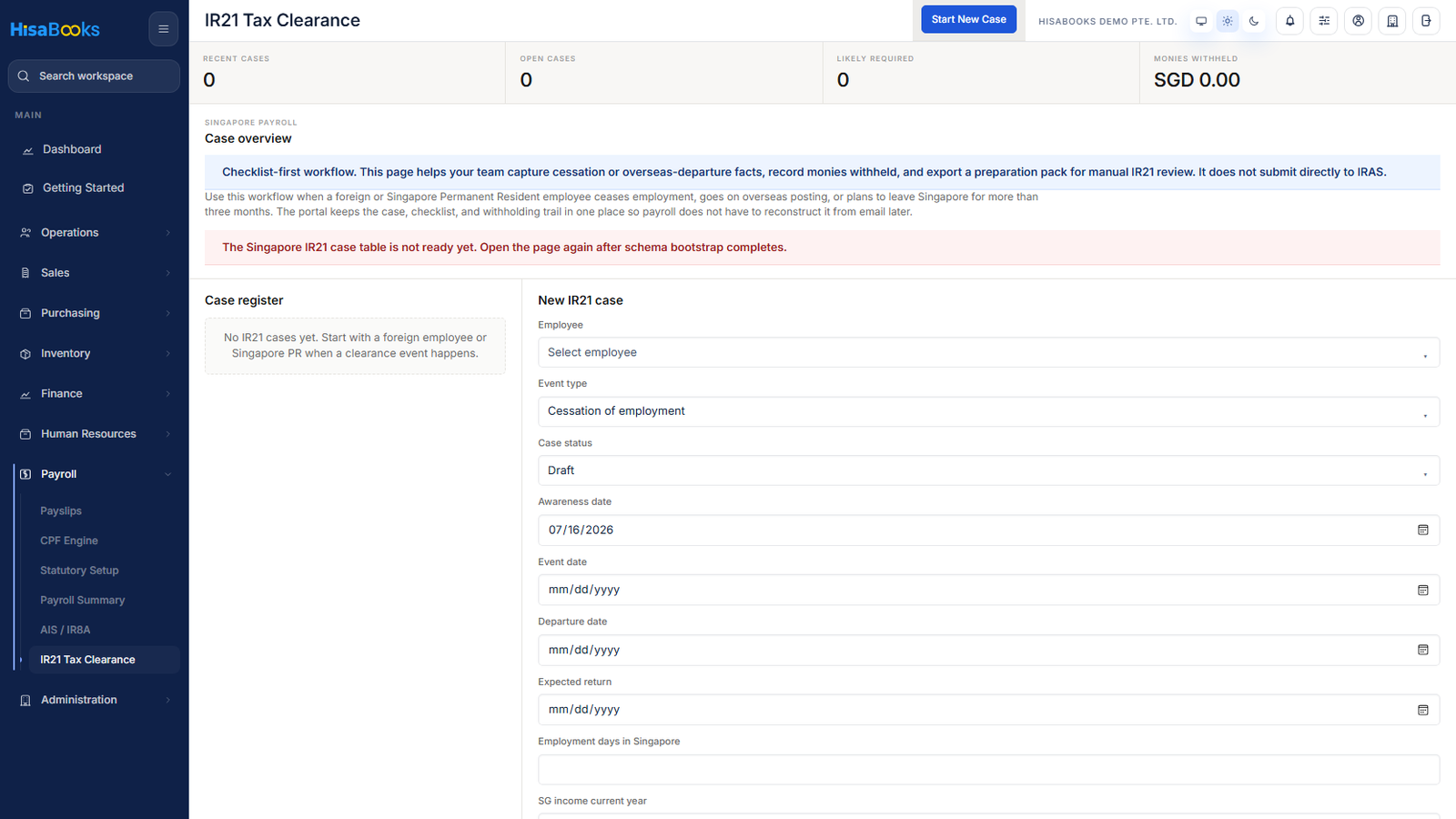Open the settings sliders icon

pyautogui.click(x=1324, y=21)
